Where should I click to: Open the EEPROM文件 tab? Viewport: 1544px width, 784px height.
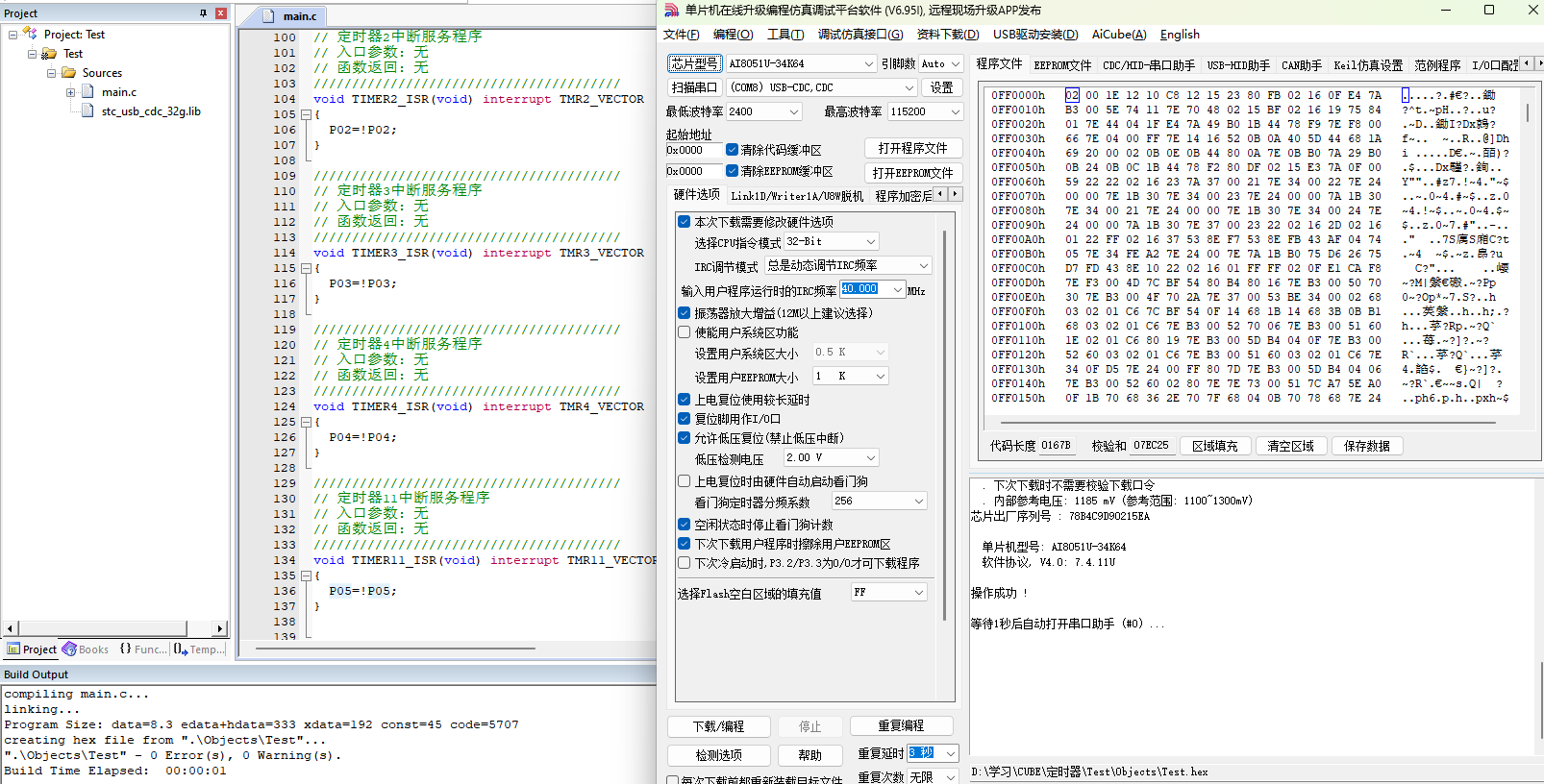click(x=1062, y=65)
